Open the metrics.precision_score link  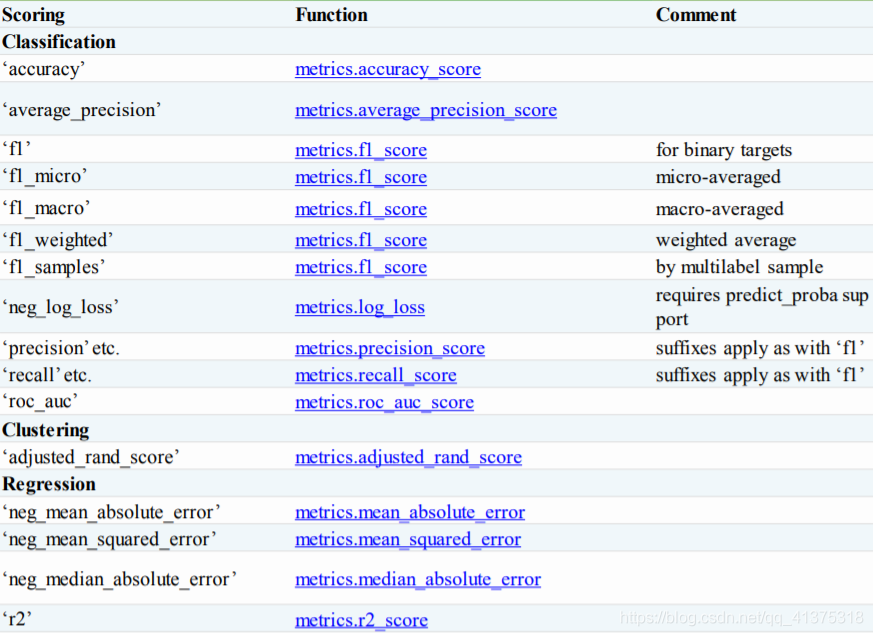pos(390,348)
